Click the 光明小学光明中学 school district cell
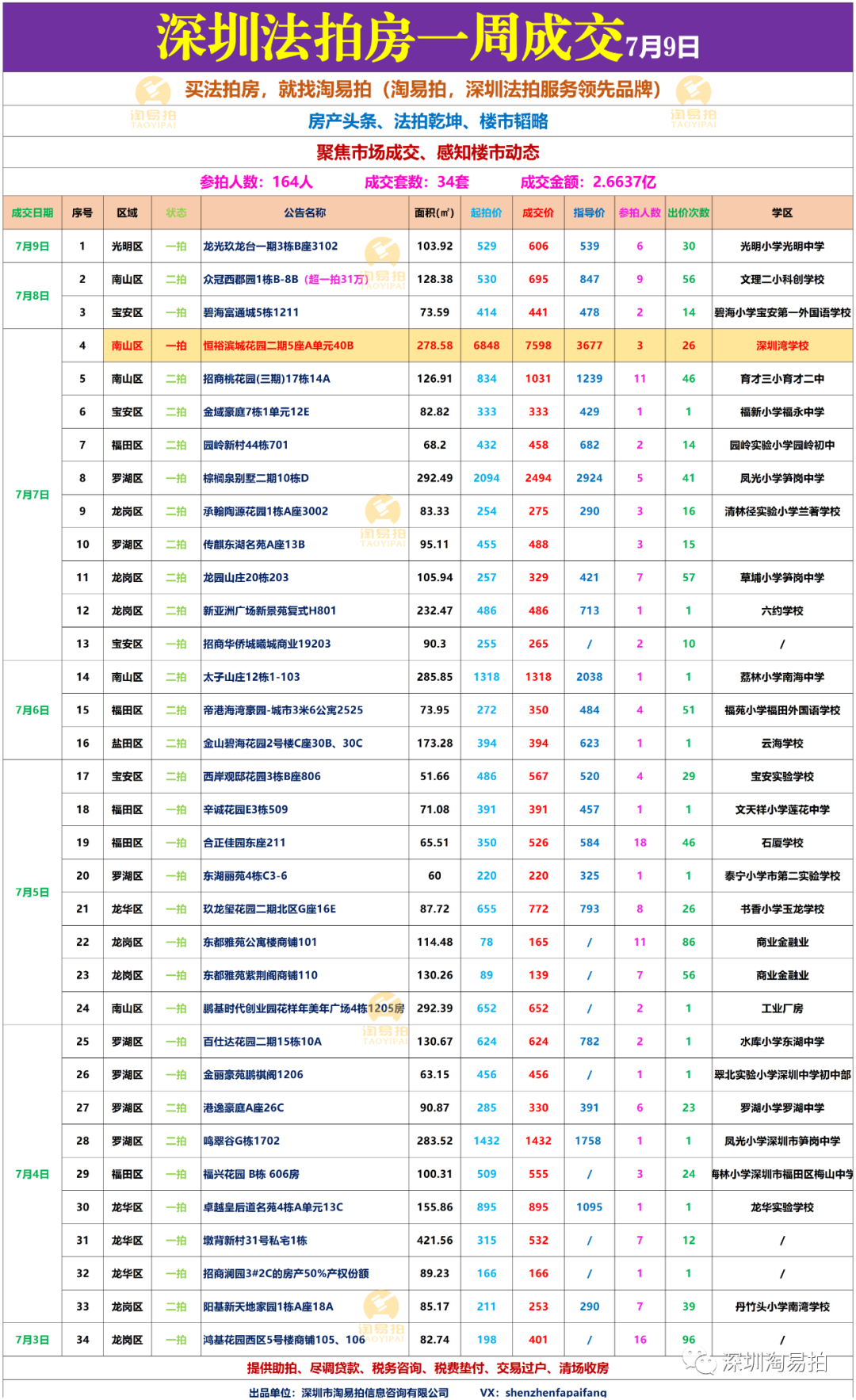Image resolution: width=856 pixels, height=1400 pixels. (782, 246)
